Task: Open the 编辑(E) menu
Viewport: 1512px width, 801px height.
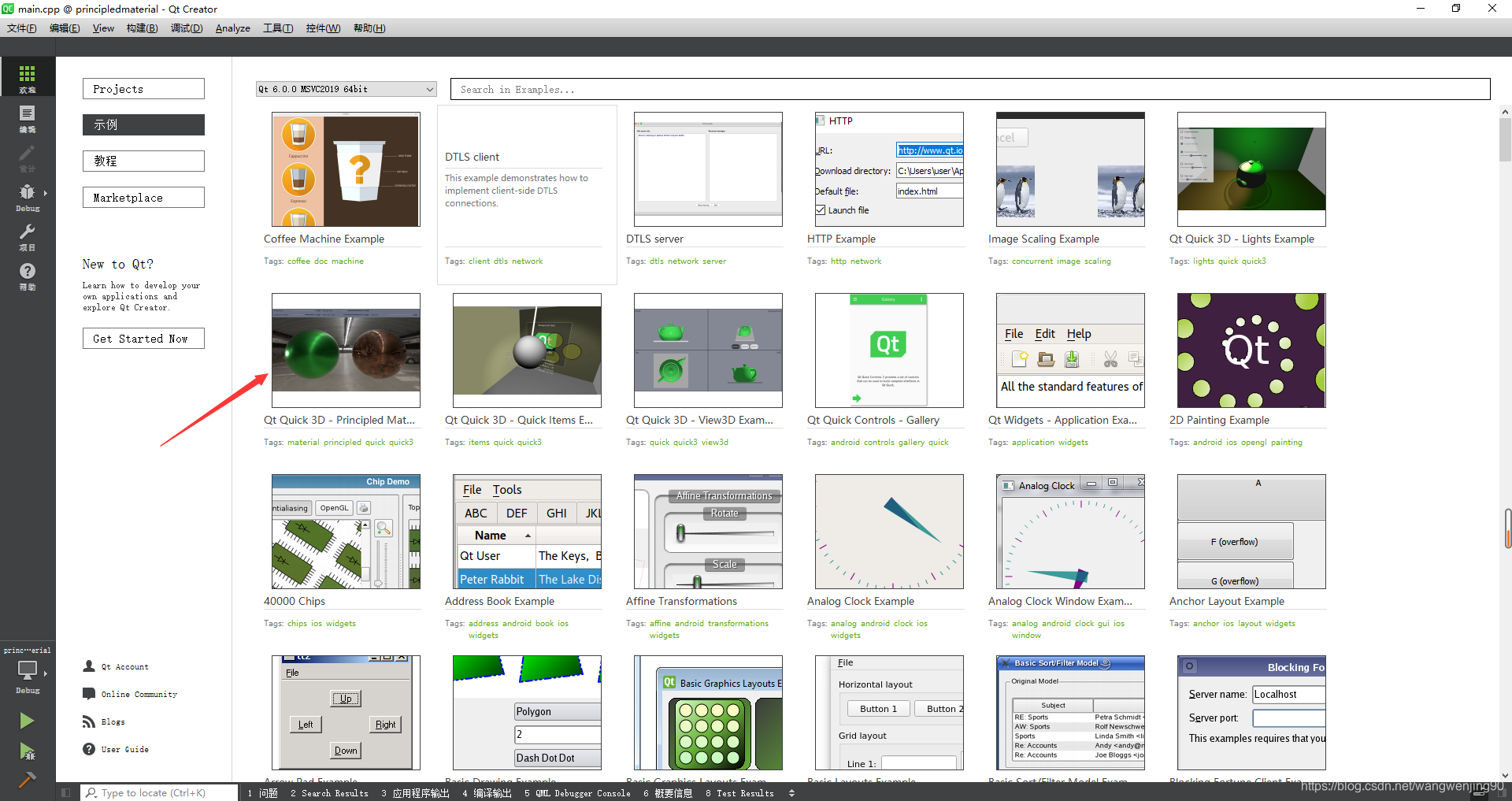Action: tap(65, 28)
